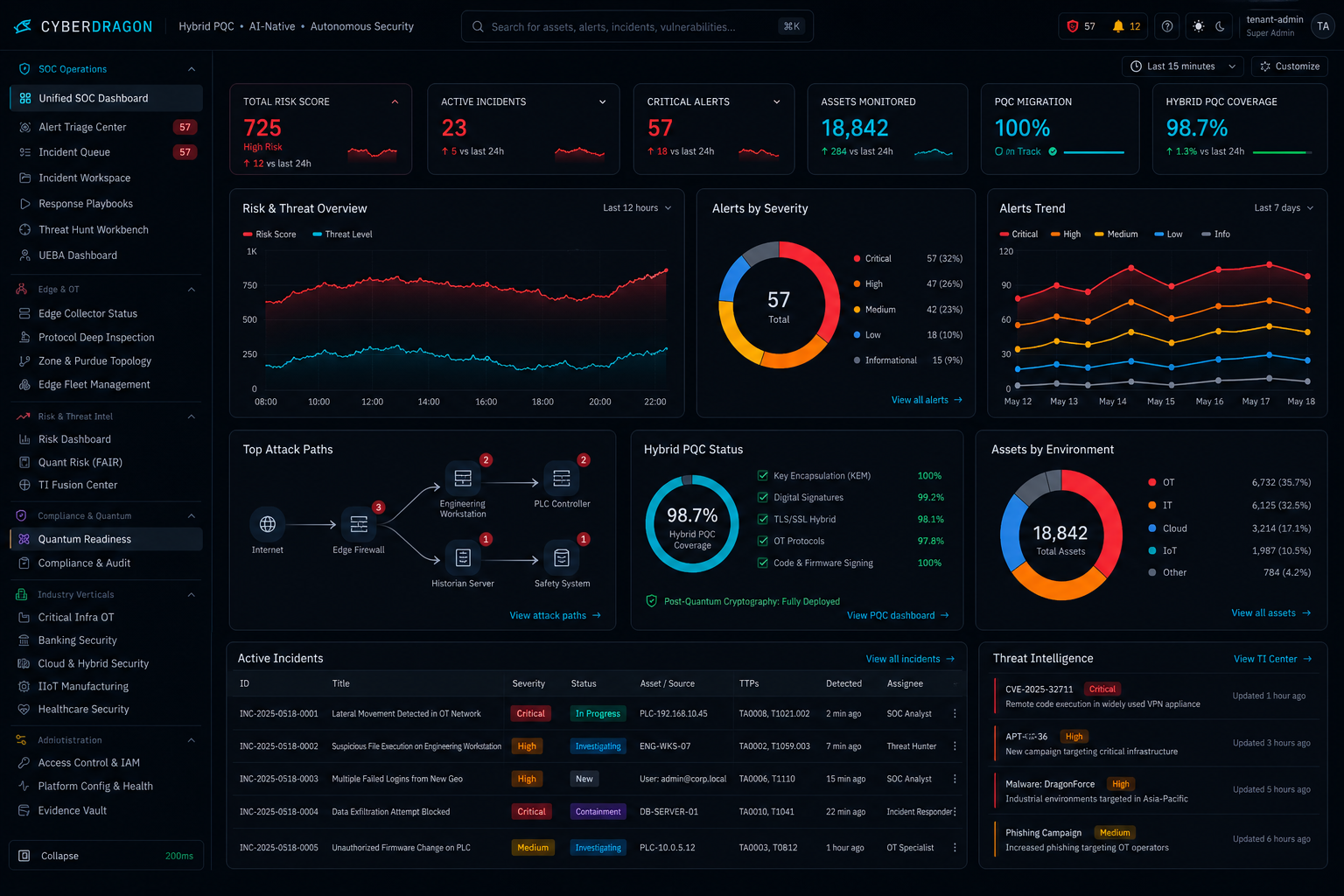Click the SOC Operations shield icon

[24, 69]
